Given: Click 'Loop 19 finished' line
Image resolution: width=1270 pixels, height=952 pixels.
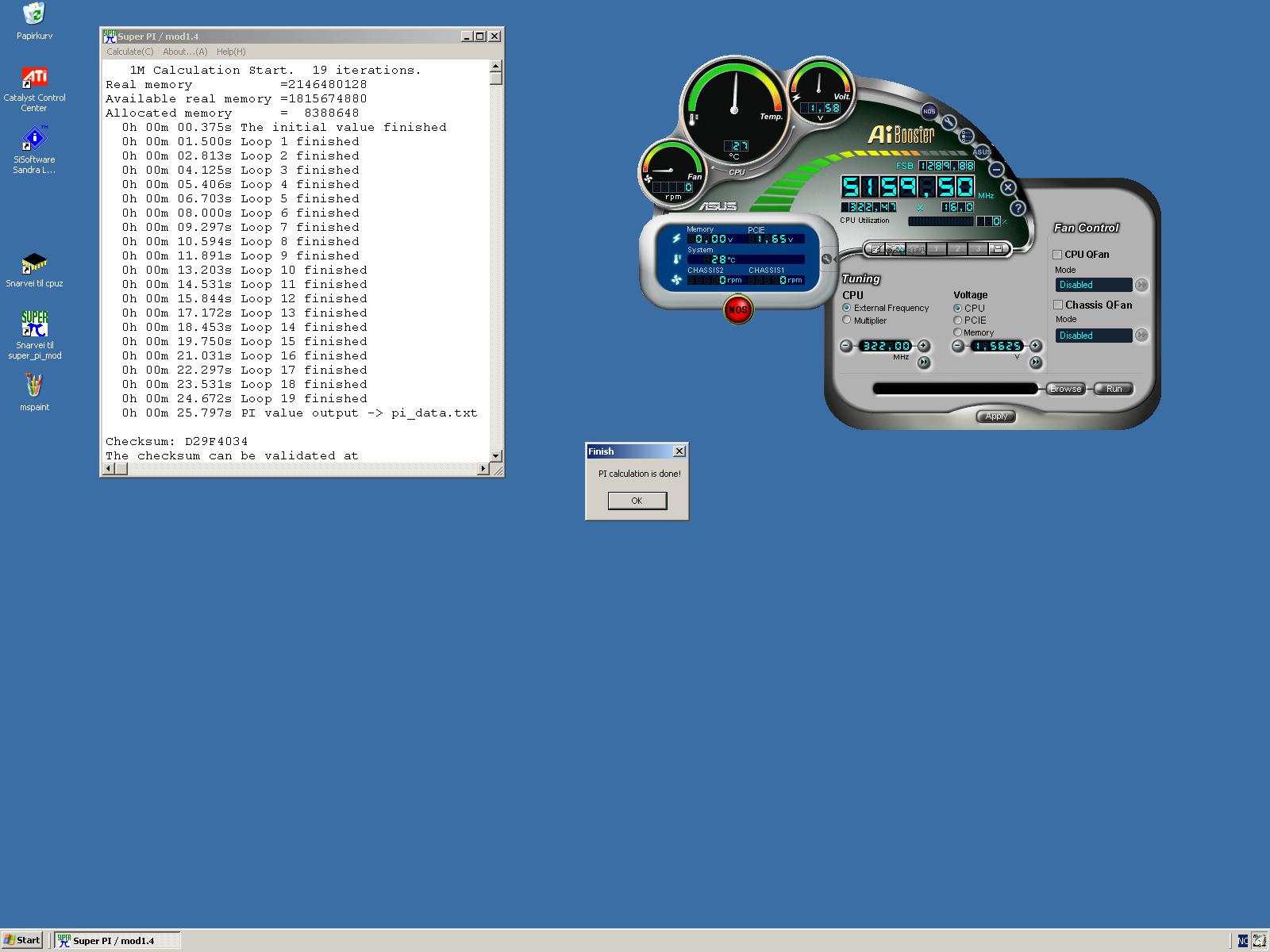Looking at the screenshot, I should (244, 399).
